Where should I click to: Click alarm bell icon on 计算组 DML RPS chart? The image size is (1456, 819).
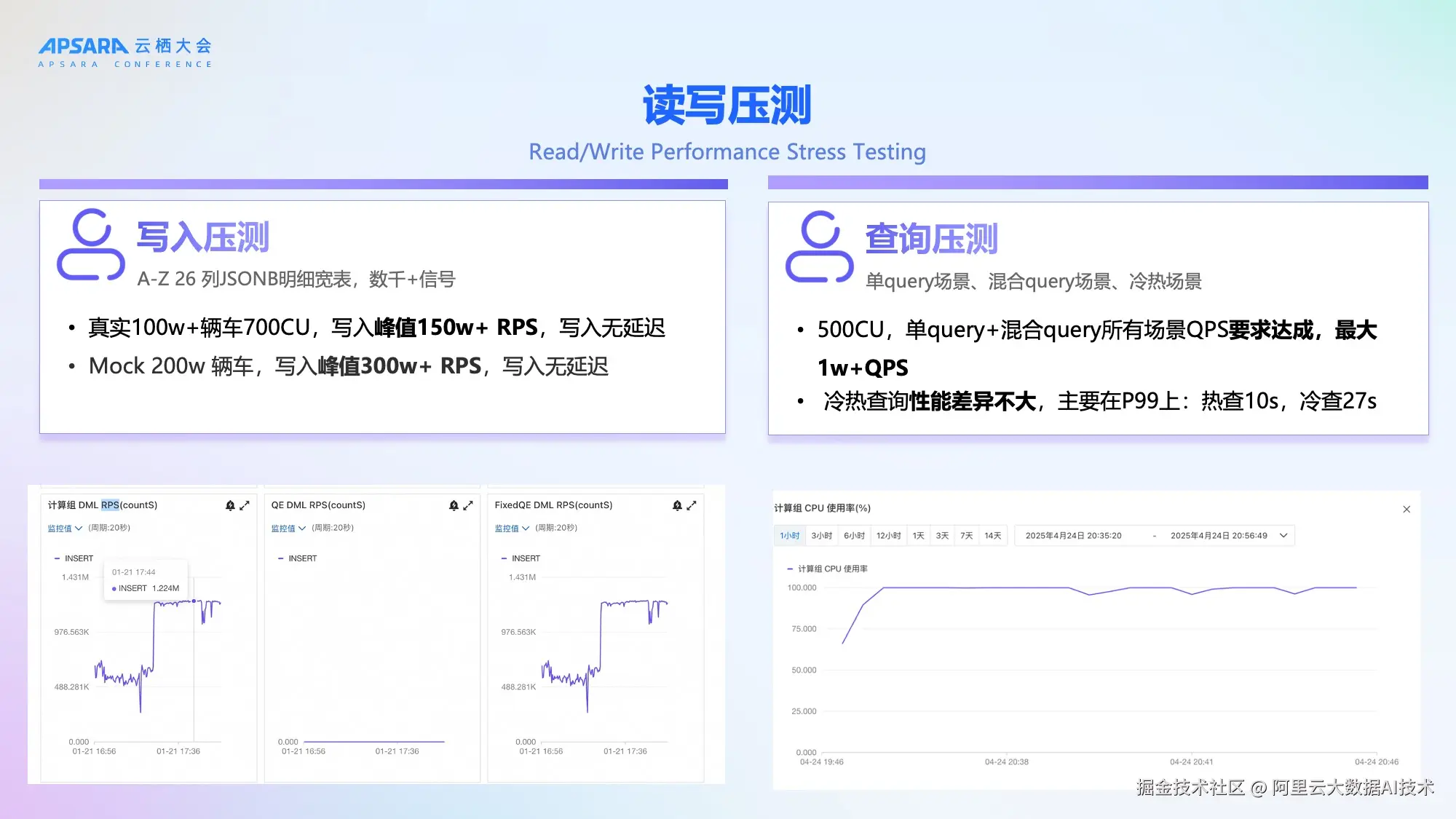pyautogui.click(x=230, y=505)
